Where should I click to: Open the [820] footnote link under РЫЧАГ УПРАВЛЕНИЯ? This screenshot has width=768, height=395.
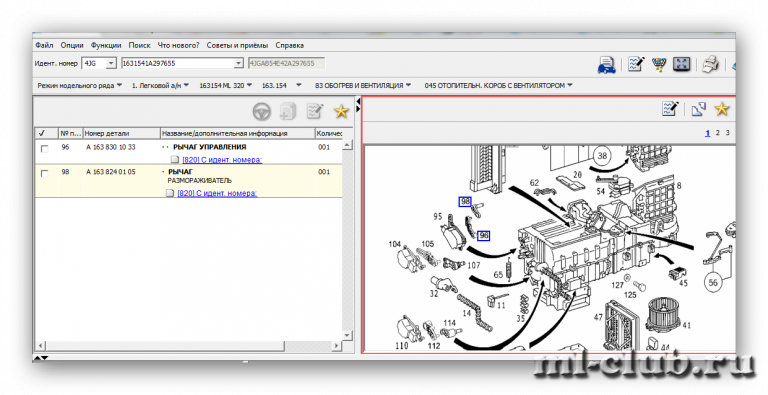click(222, 160)
